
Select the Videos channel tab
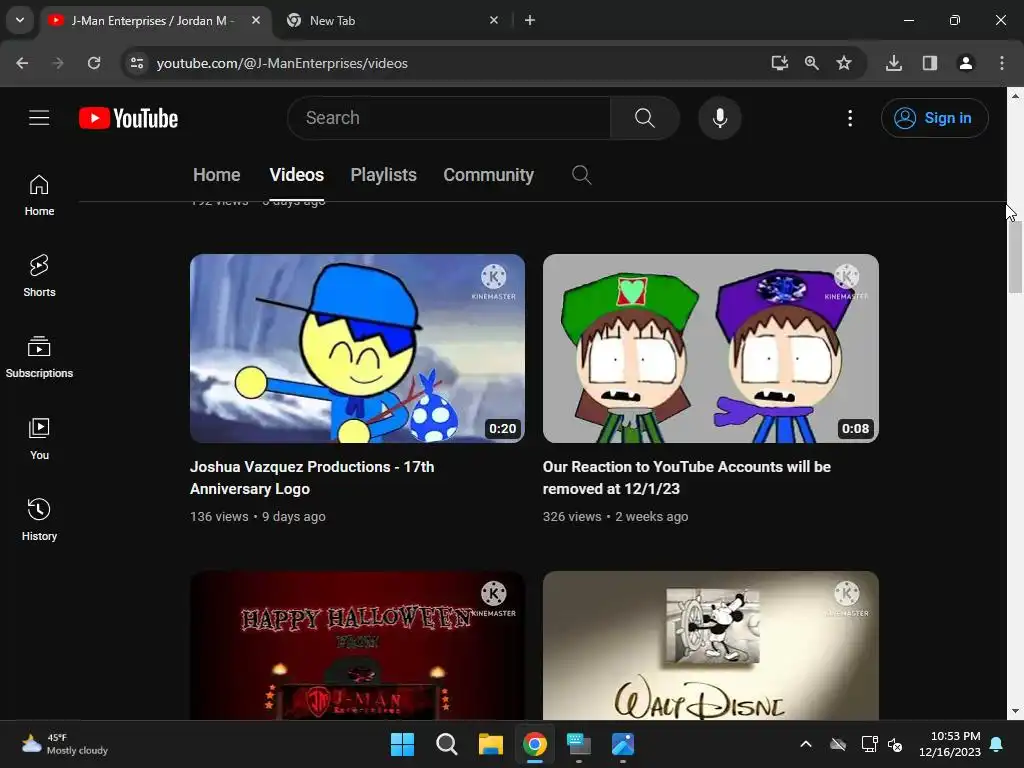point(296,175)
